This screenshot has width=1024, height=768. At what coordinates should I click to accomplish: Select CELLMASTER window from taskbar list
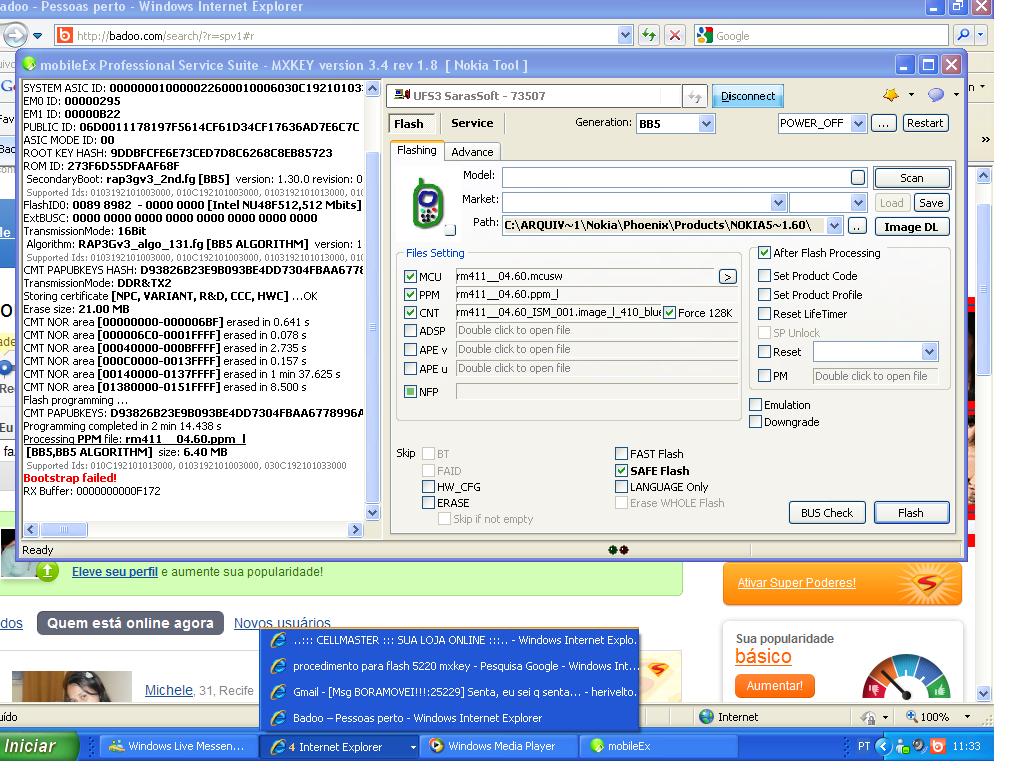point(449,640)
